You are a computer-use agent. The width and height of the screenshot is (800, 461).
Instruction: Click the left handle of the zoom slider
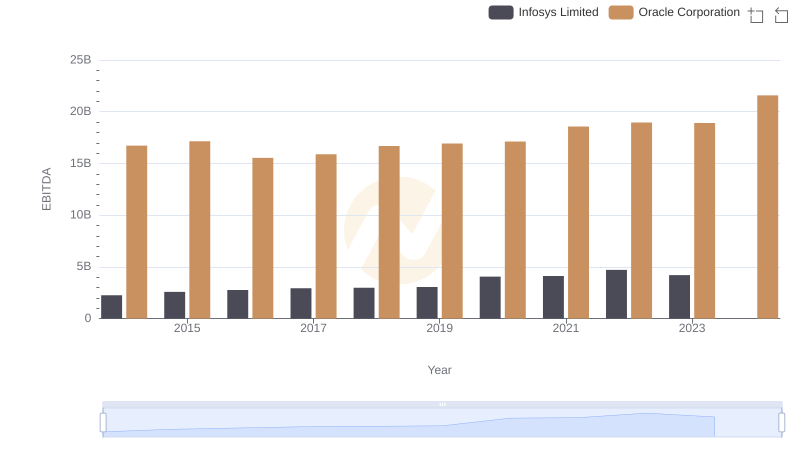point(103,423)
